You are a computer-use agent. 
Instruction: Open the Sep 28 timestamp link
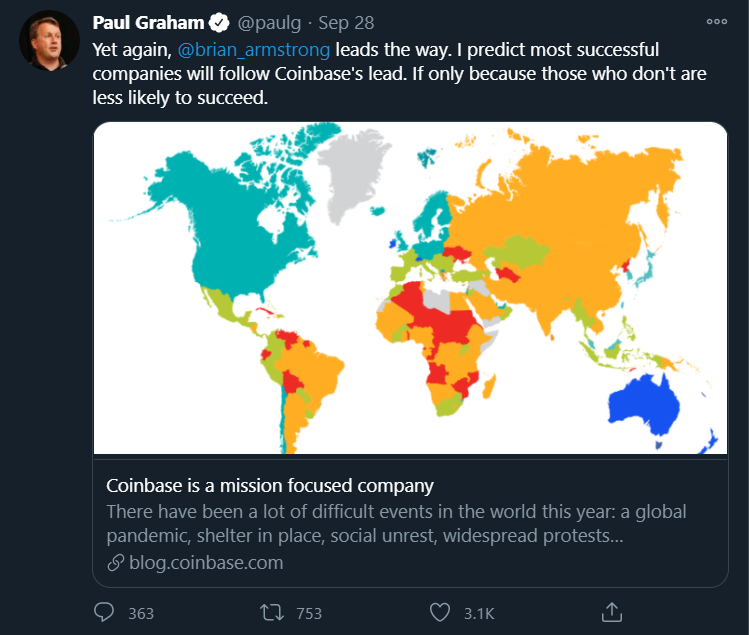coord(346,23)
